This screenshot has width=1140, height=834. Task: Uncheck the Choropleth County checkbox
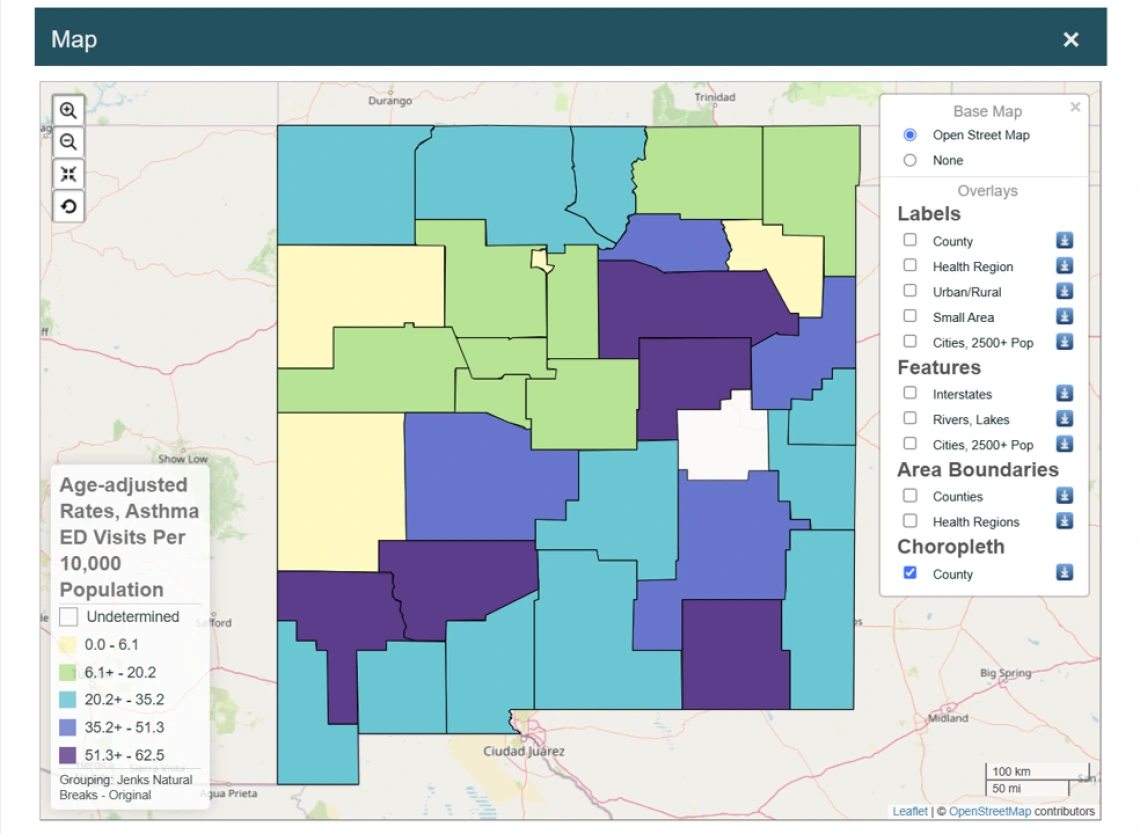(910, 573)
